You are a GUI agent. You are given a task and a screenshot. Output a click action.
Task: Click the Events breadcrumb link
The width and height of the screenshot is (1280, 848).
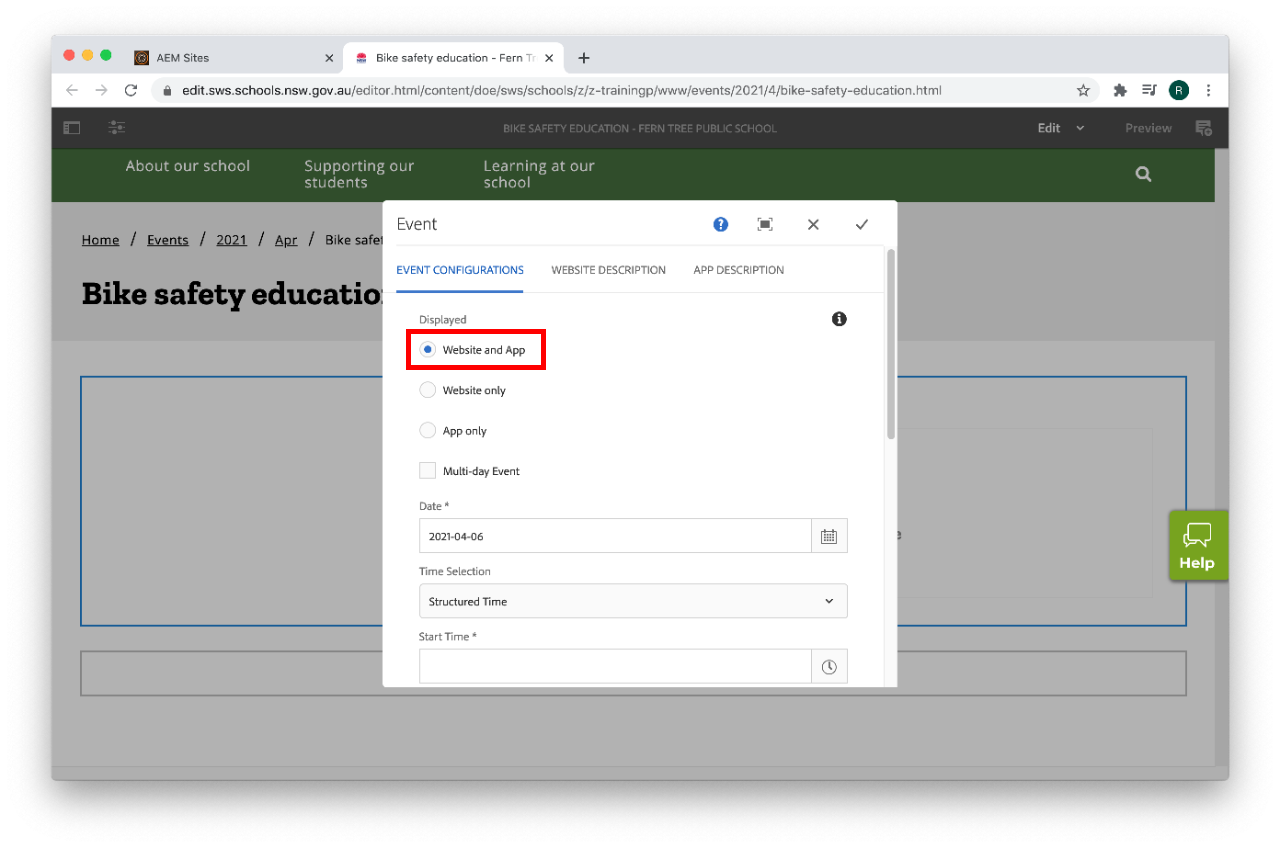pyautogui.click(x=168, y=240)
